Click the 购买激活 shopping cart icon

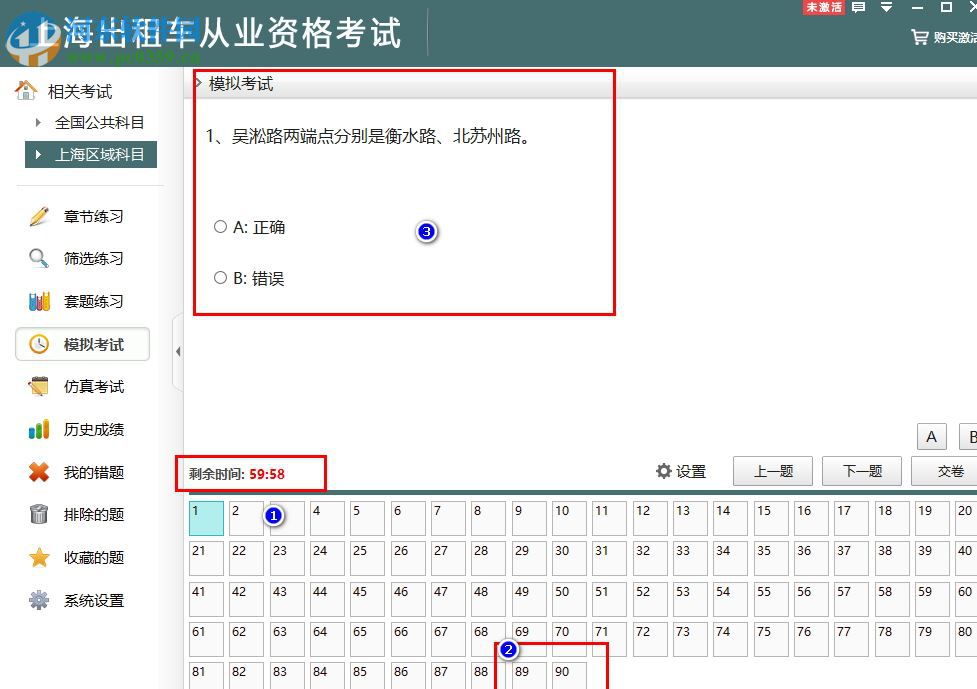pos(918,36)
